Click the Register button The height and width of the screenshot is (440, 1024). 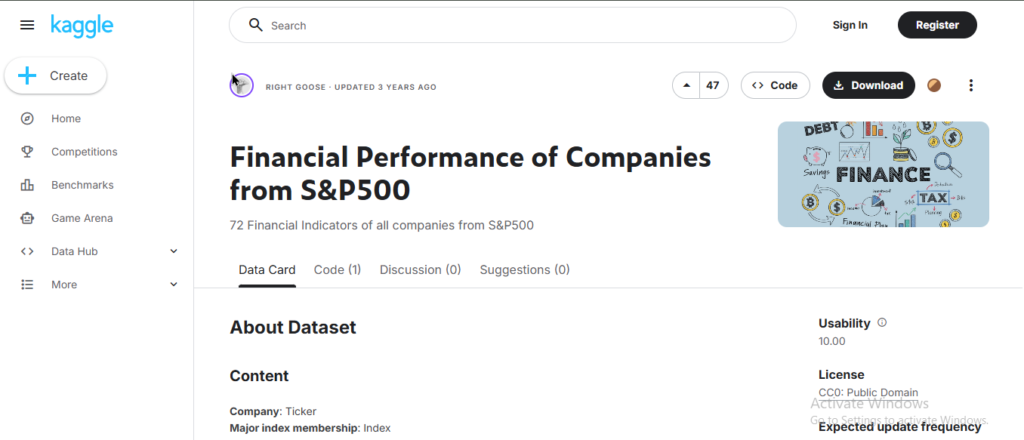(936, 25)
